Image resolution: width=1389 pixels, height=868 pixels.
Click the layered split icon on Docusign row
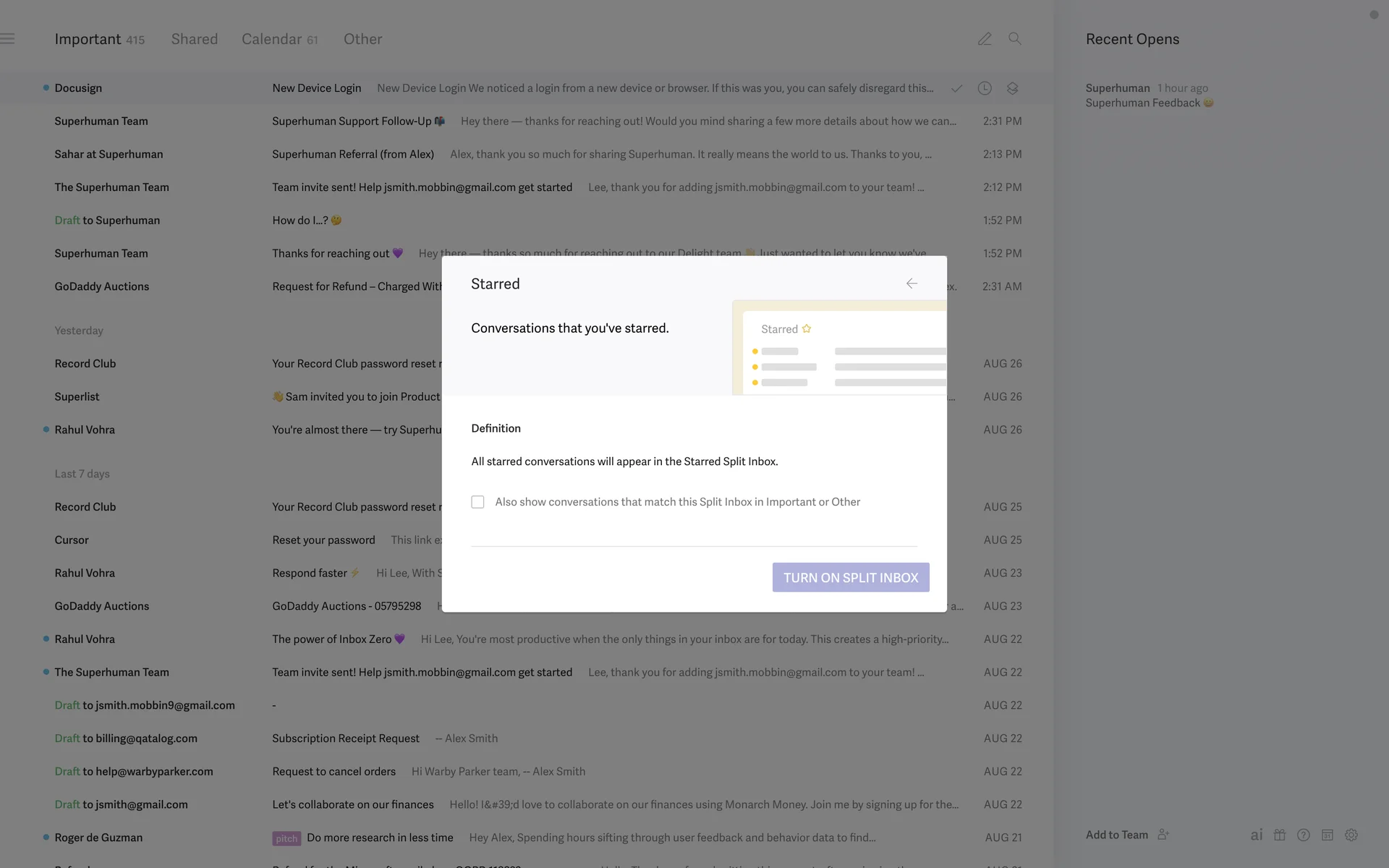point(1012,88)
